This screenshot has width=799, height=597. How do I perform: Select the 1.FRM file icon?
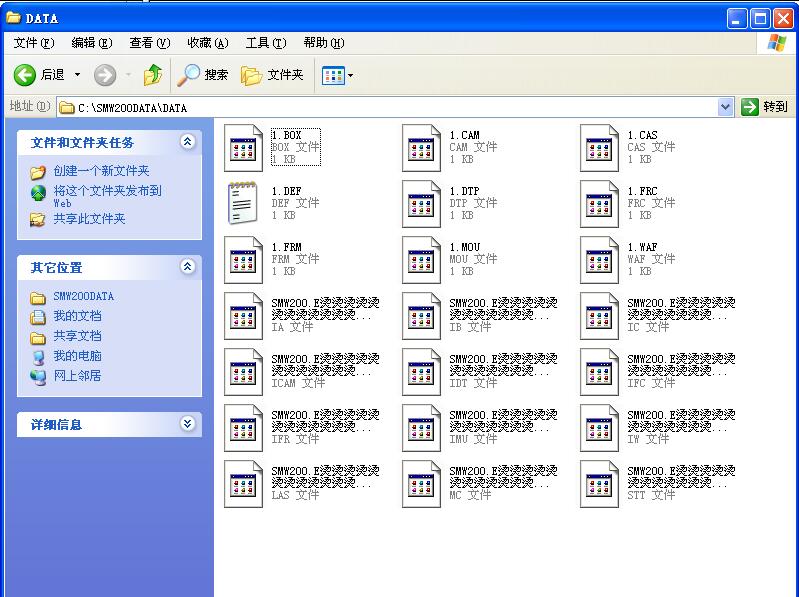coord(243,260)
